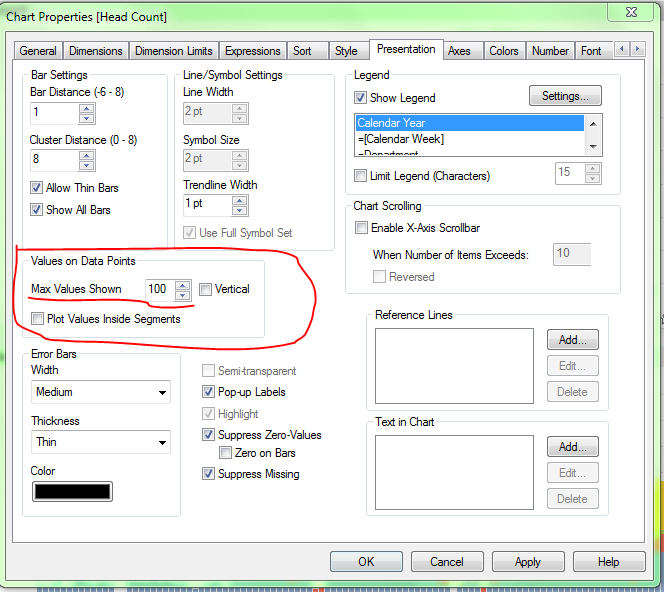
Task: Switch to the General tab
Action: coord(38,51)
